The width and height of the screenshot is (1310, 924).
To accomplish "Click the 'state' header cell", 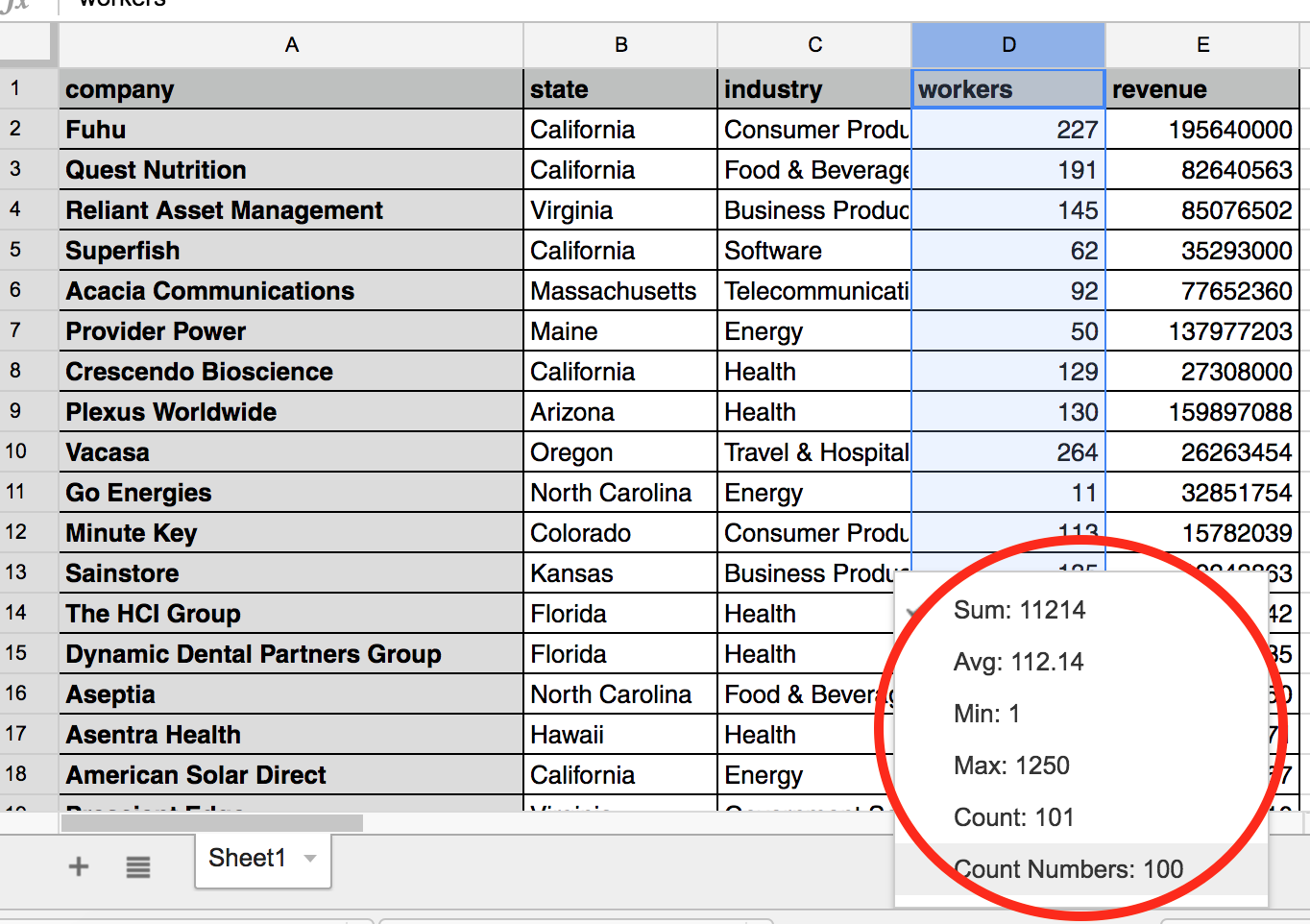I will pyautogui.click(x=621, y=89).
